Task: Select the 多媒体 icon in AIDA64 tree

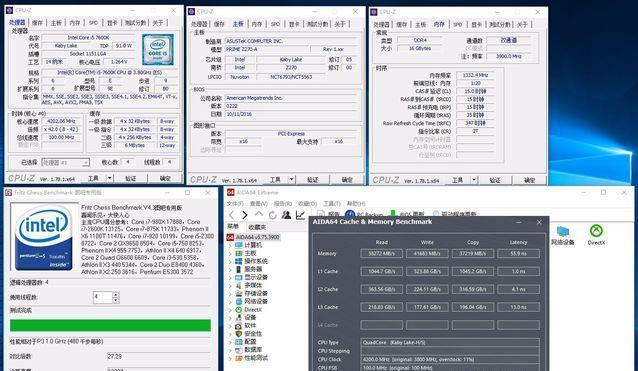Action: pyautogui.click(x=239, y=285)
